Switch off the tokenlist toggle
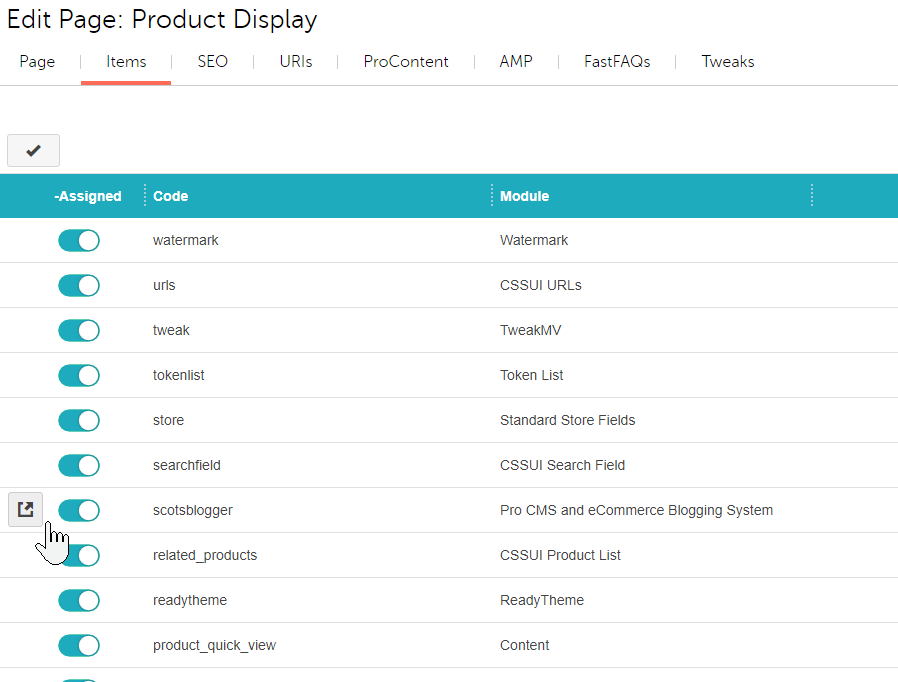 click(x=79, y=375)
